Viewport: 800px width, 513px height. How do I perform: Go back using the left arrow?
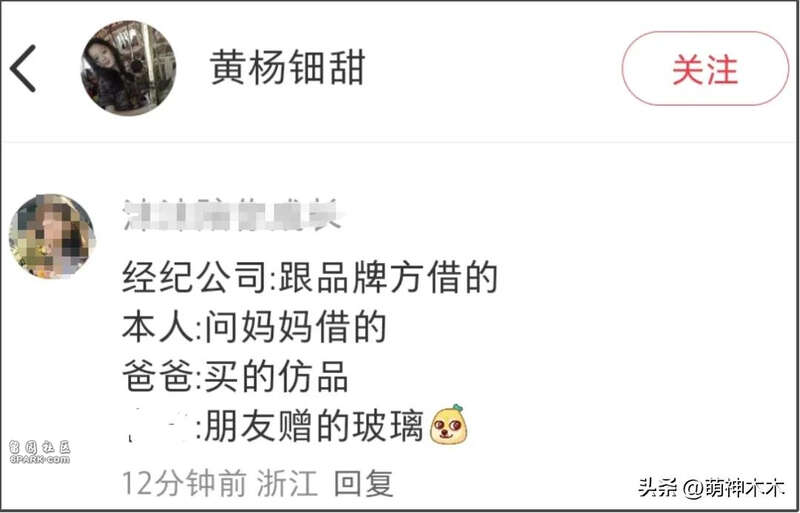point(23,68)
